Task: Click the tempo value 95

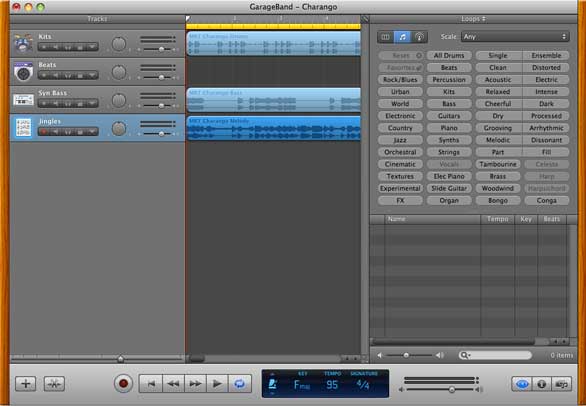Action: pyautogui.click(x=331, y=385)
